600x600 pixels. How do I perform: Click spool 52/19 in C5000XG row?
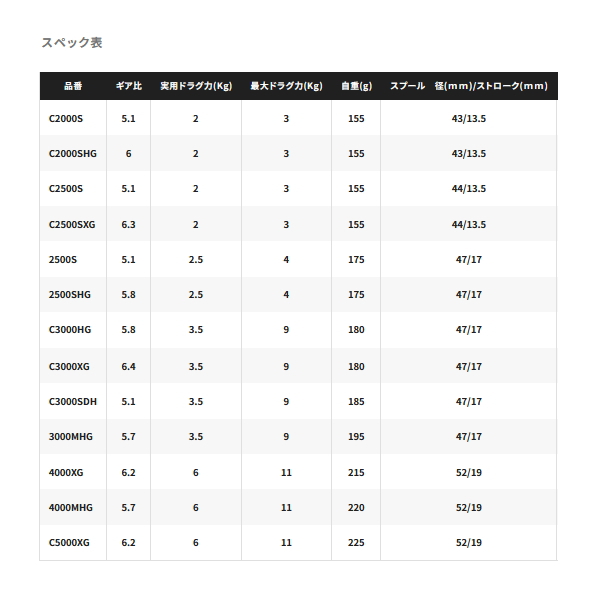pyautogui.click(x=469, y=543)
